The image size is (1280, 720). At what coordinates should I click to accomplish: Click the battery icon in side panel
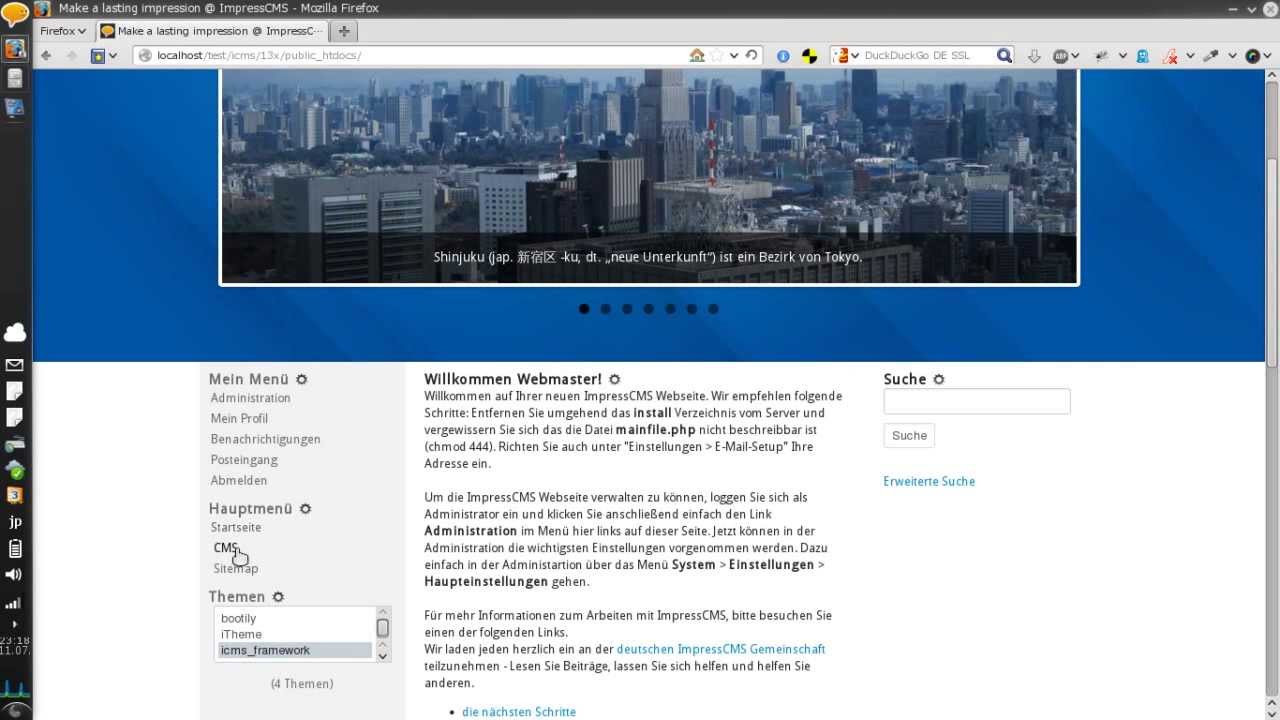[15, 548]
